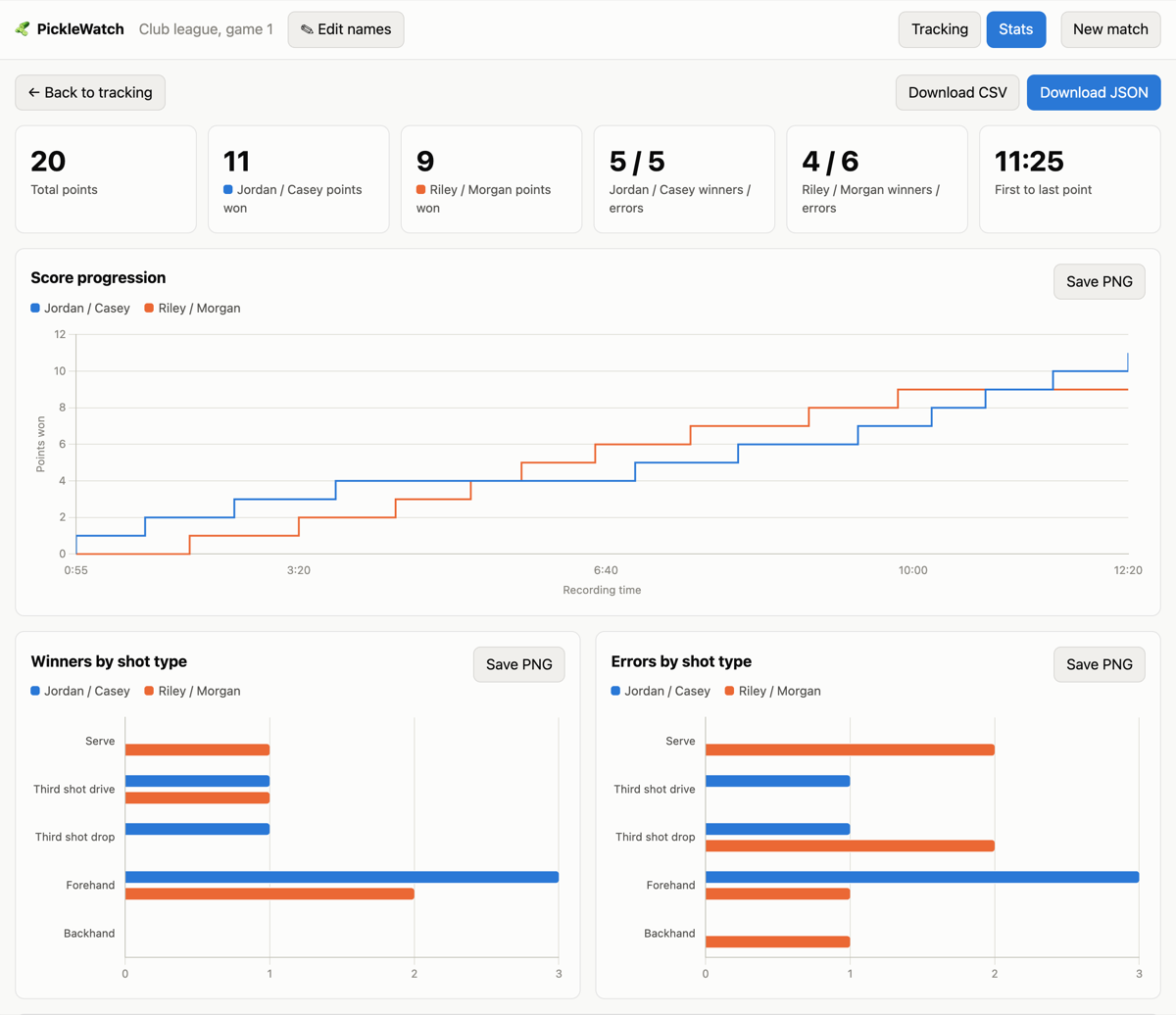
Task: Click the orange Forehand bar in Winners chart
Action: pos(269,894)
